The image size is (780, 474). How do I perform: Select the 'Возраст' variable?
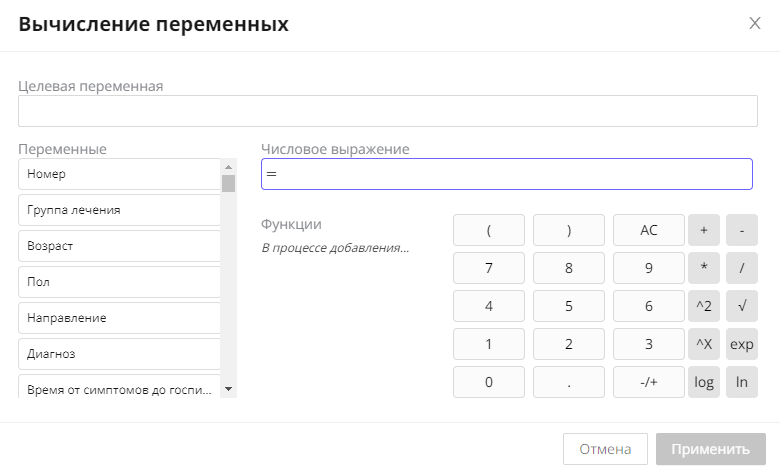pos(118,246)
